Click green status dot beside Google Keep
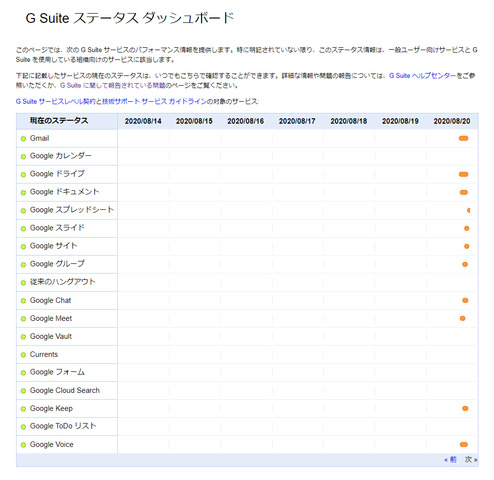Image resolution: width=494 pixels, height=480 pixels. point(23,409)
